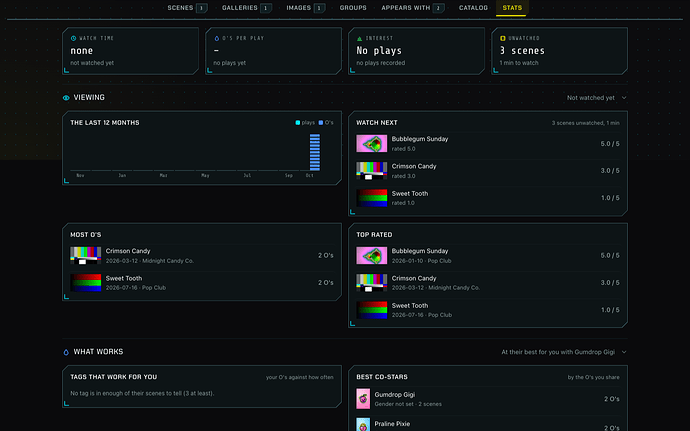Open the Images tab
690x431 pixels.
[x=305, y=8]
